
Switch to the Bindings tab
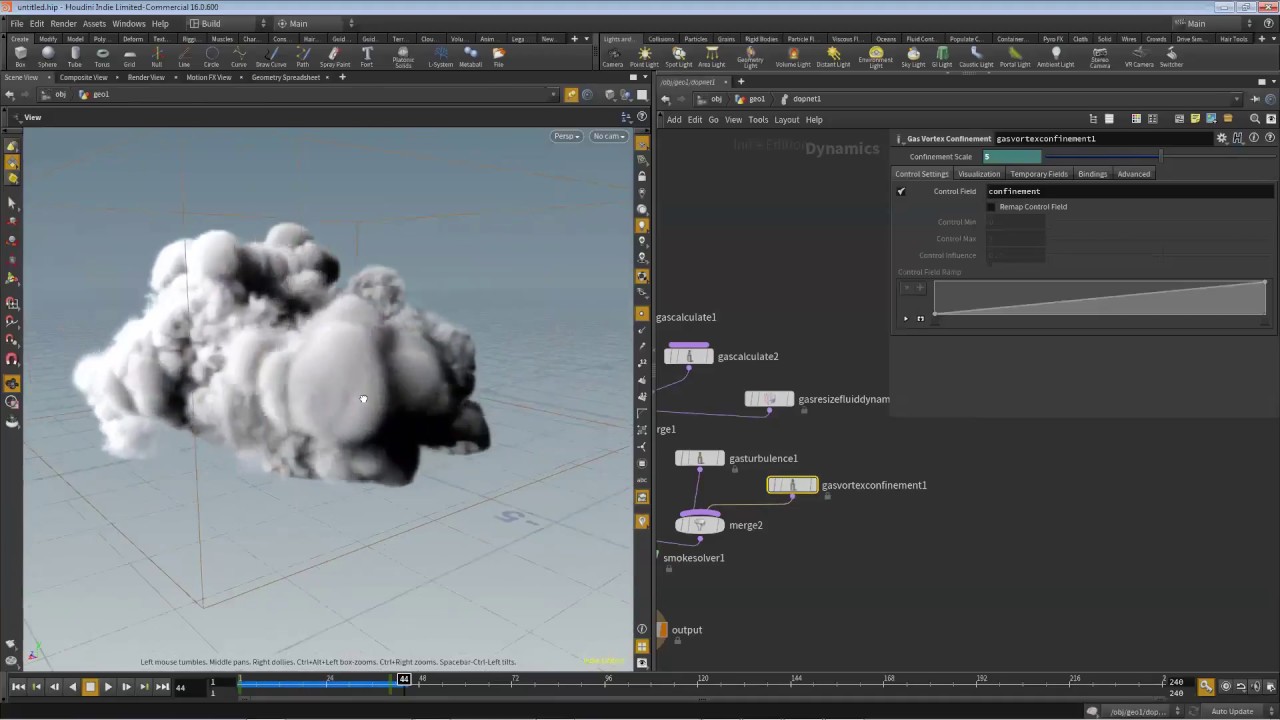[x=1092, y=174]
